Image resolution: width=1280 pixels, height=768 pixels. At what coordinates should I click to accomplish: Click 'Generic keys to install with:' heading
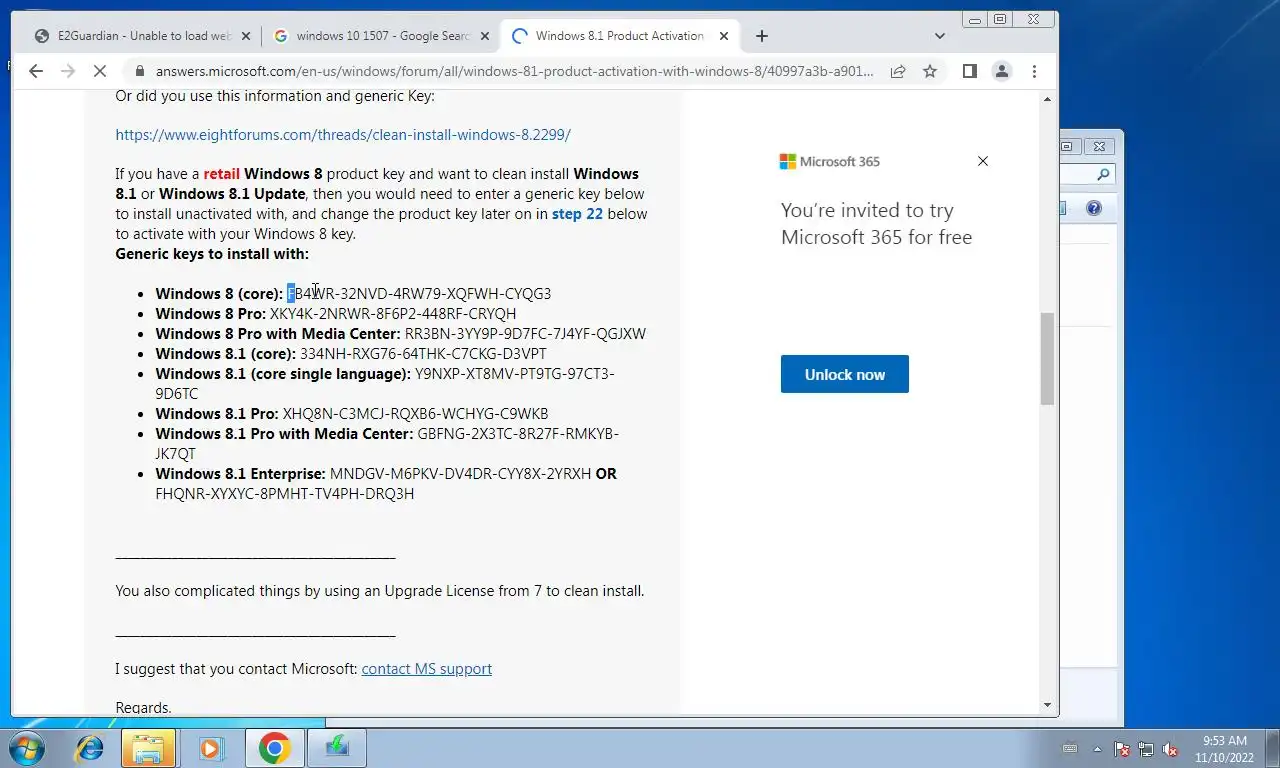pos(212,254)
